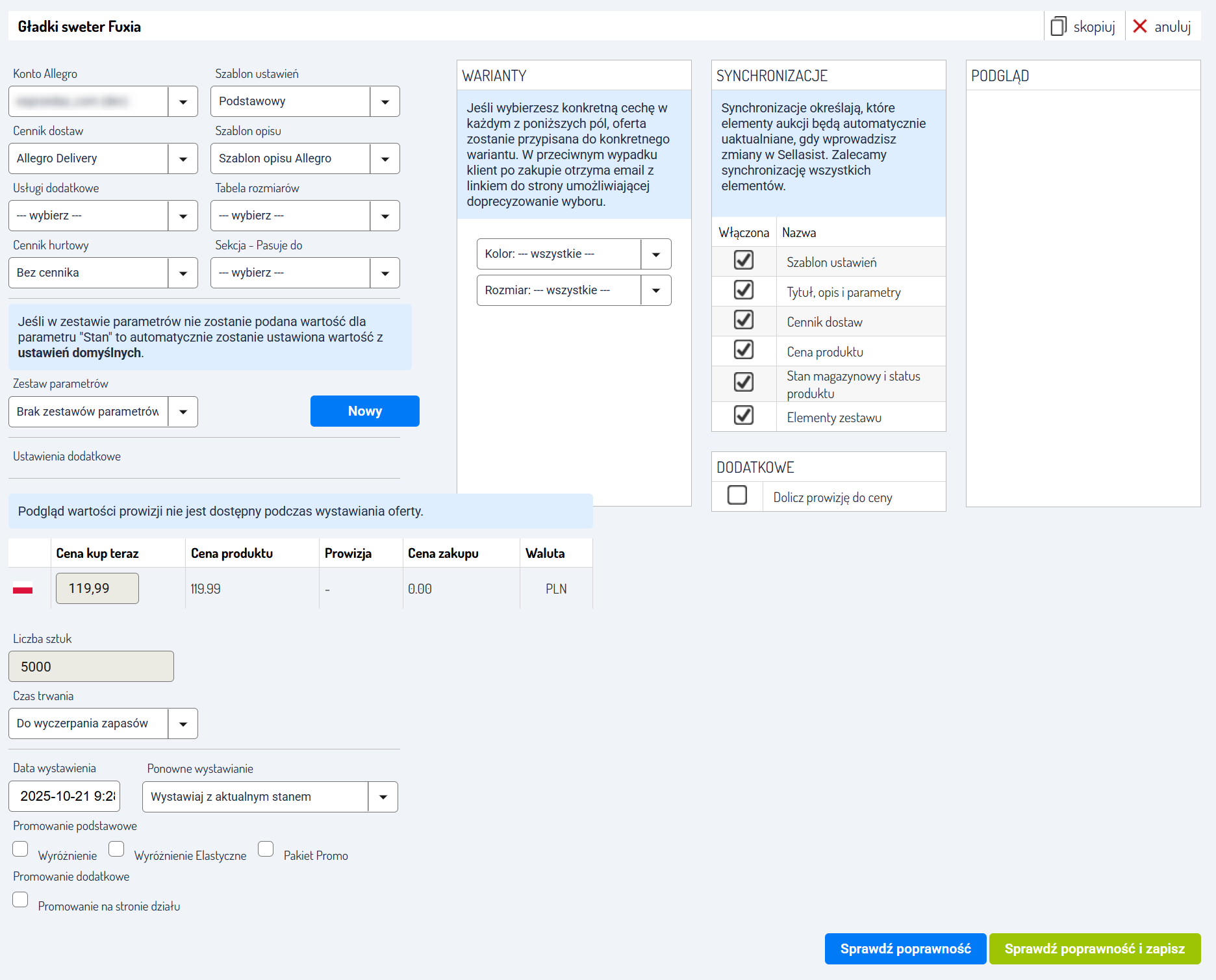This screenshot has width=1216, height=980.
Task: Click the blue Sprawdź poprawność button
Action: tap(905, 949)
